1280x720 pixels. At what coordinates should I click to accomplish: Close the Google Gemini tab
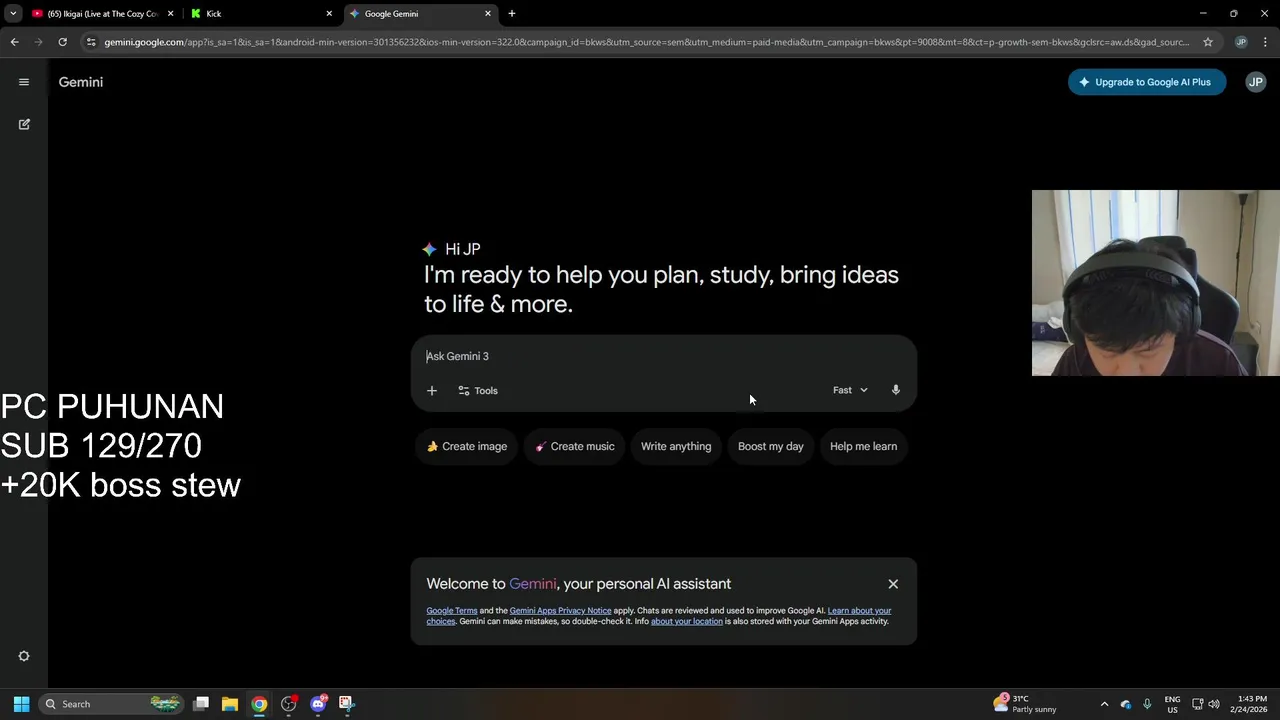(x=488, y=14)
